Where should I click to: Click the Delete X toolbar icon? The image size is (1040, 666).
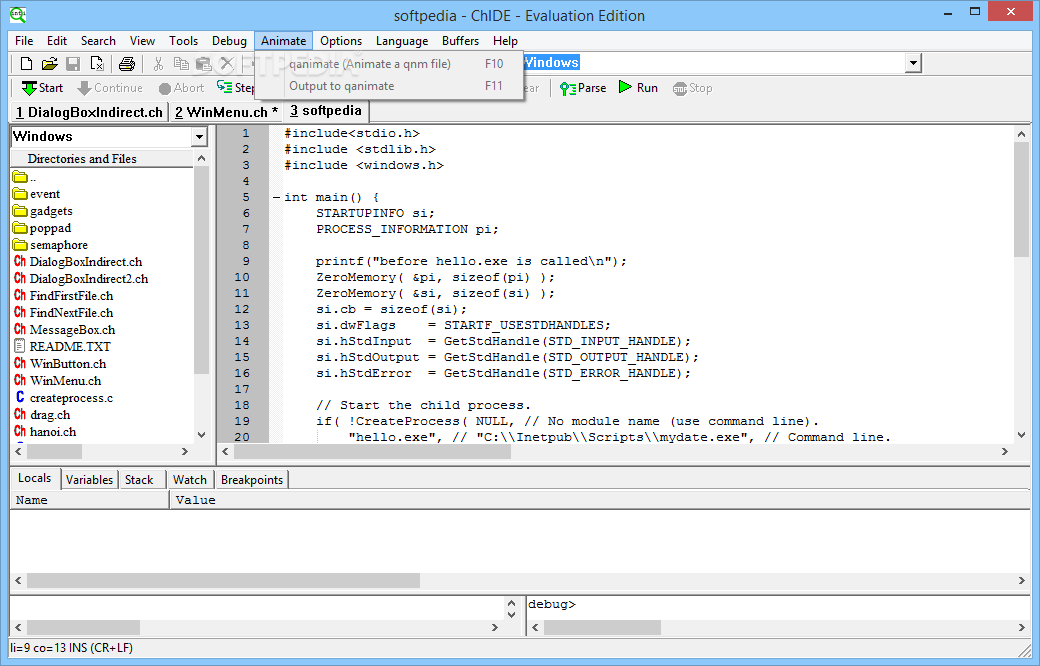(x=226, y=63)
